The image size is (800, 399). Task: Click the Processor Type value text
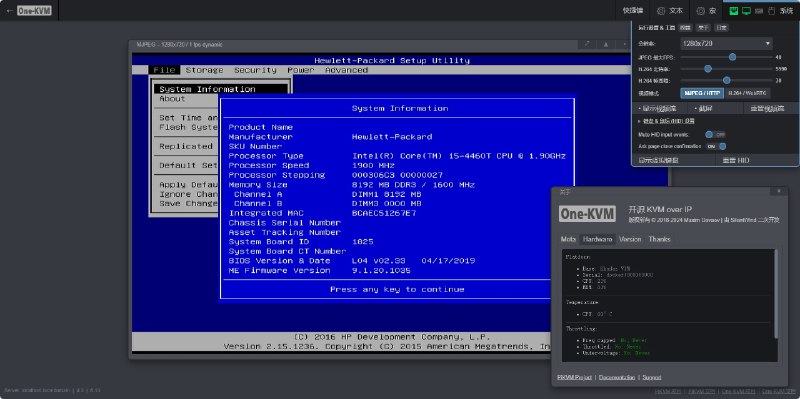[x=459, y=156]
